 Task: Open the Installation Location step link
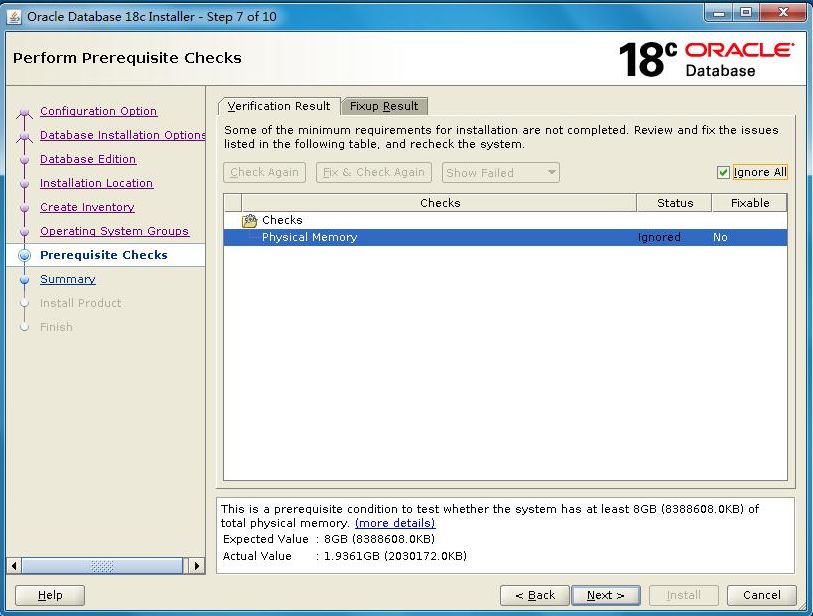(x=96, y=184)
